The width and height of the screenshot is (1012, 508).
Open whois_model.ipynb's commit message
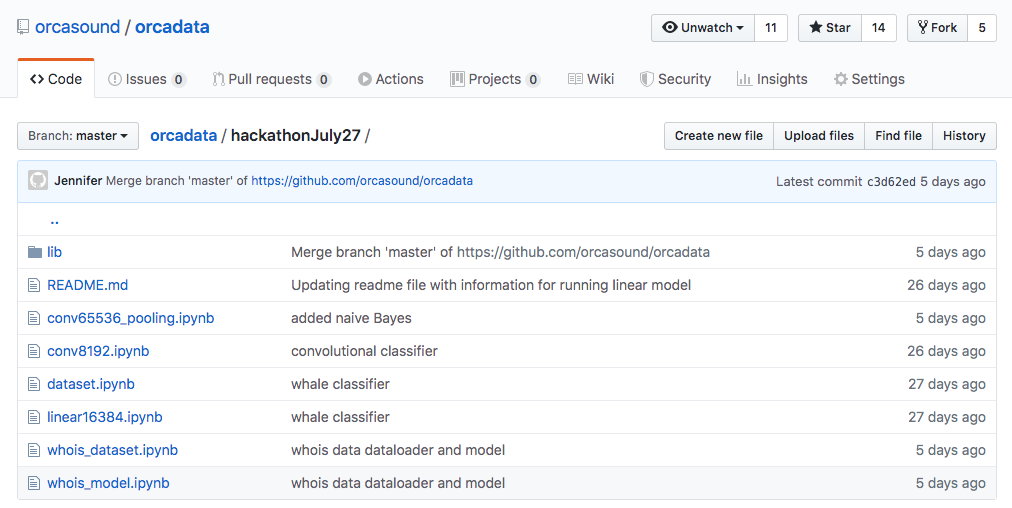[398, 482]
